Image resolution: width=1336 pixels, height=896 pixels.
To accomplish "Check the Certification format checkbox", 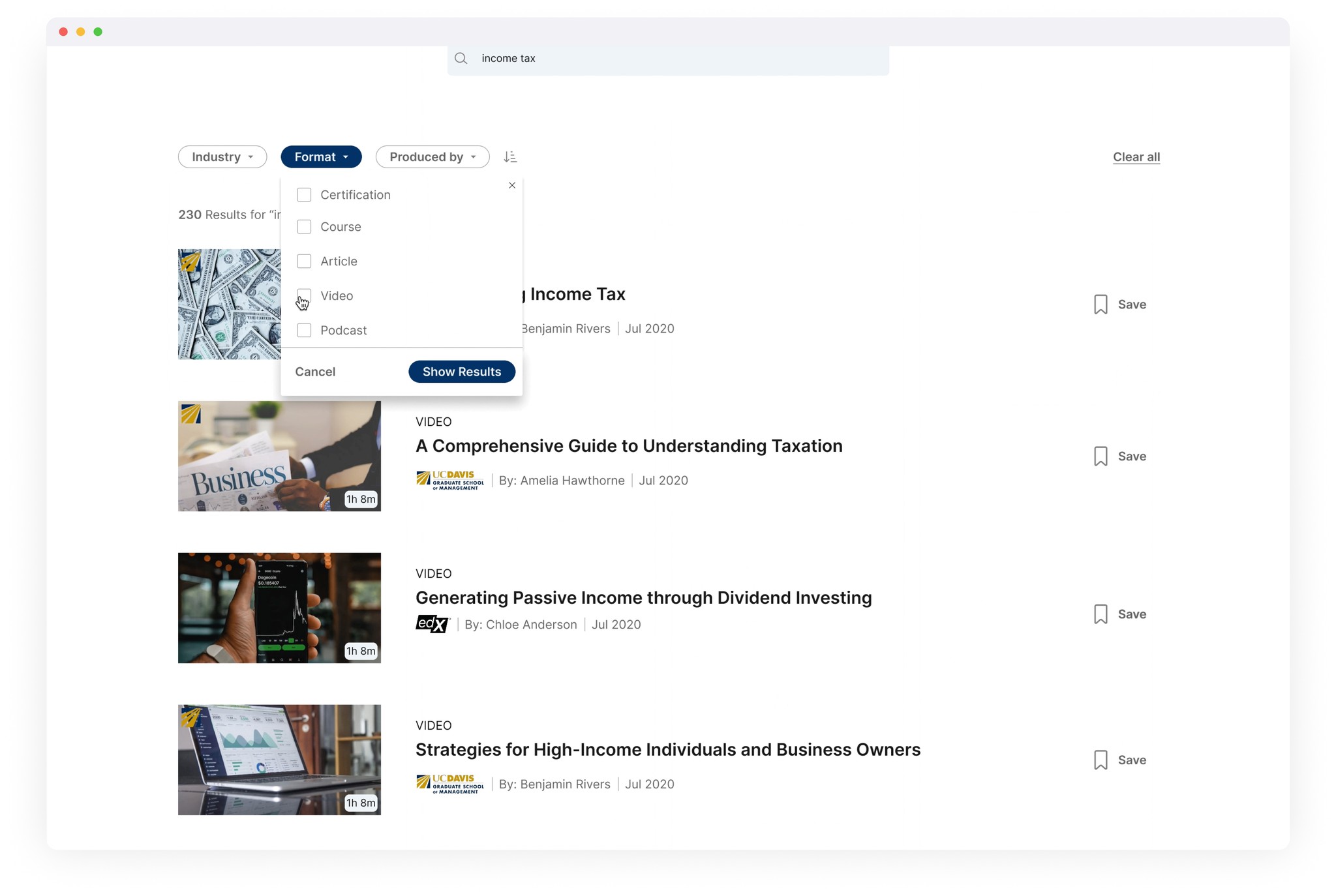I will (x=304, y=195).
